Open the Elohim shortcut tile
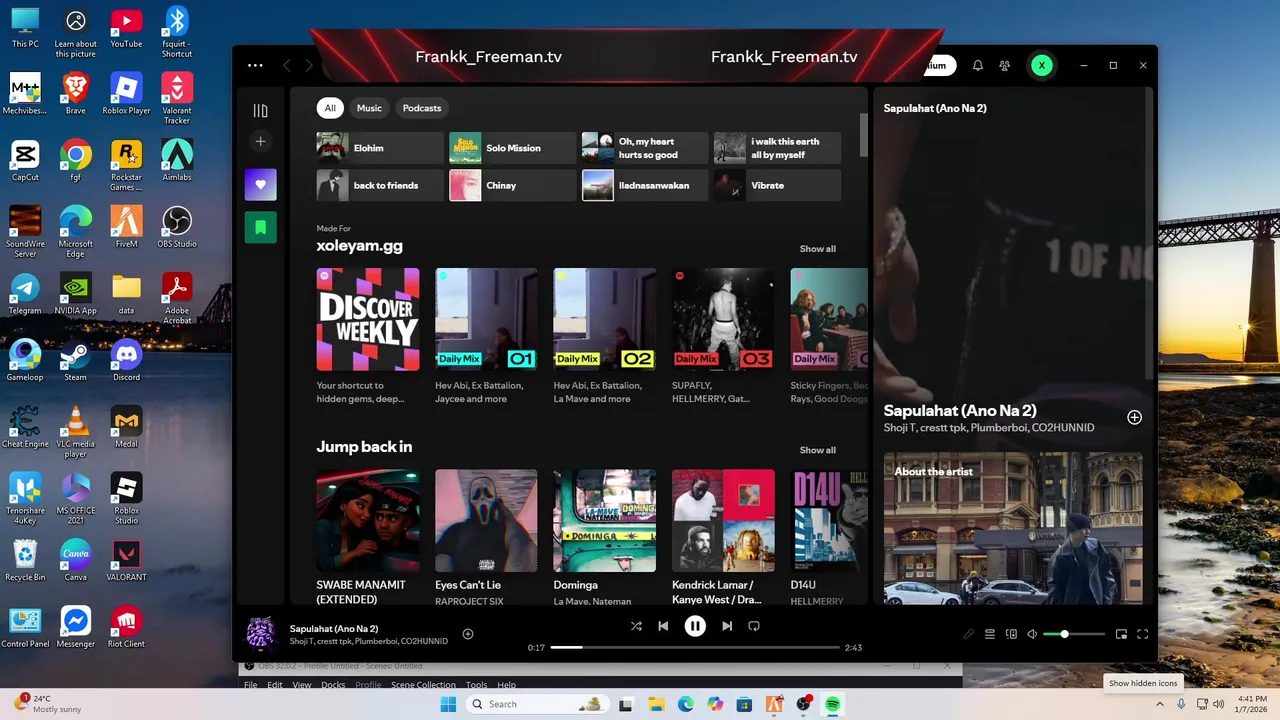This screenshot has height=720, width=1280. click(x=380, y=148)
